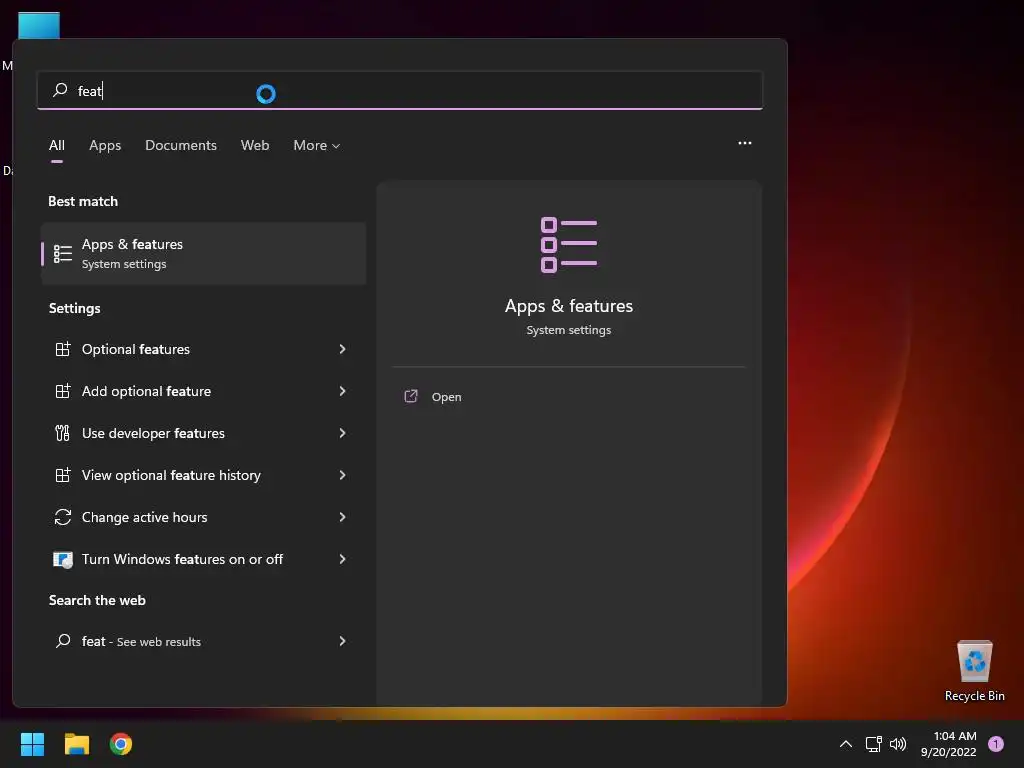Switch to the Apps search tab
Viewport: 1024px width, 768px height.
tap(105, 145)
